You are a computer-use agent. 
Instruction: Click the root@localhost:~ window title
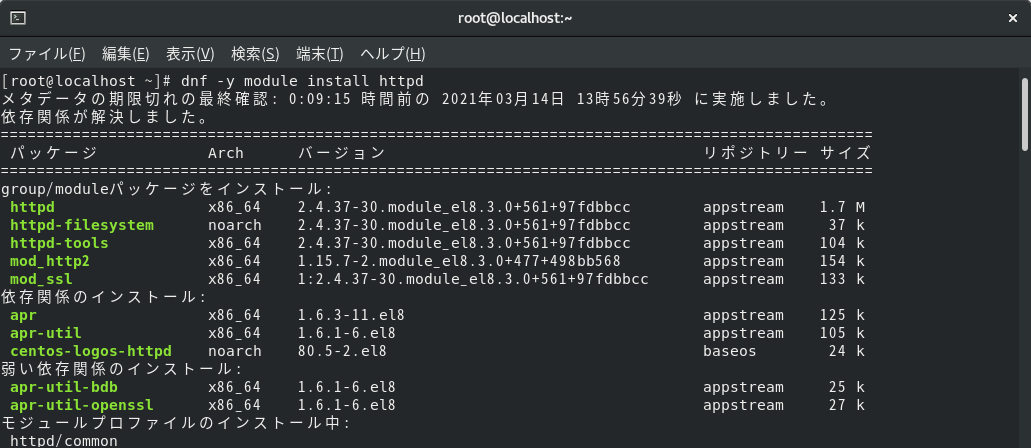(x=515, y=18)
